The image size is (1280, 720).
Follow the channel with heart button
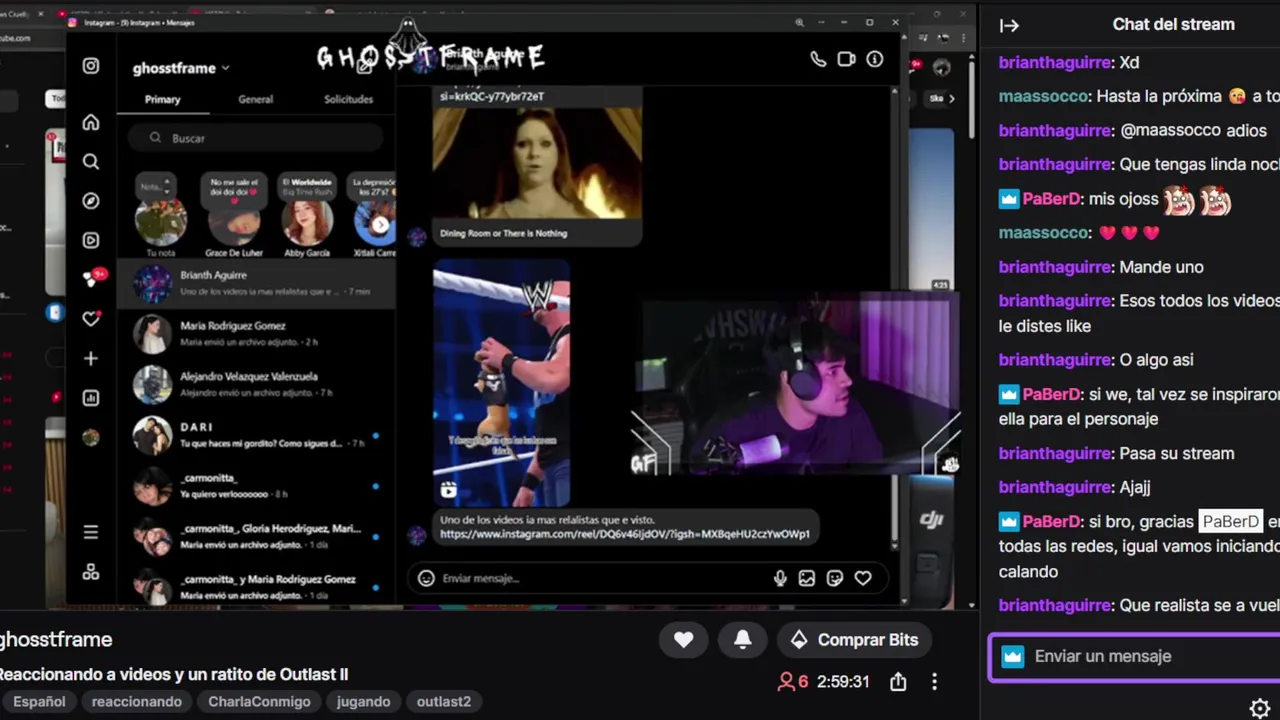pos(684,640)
